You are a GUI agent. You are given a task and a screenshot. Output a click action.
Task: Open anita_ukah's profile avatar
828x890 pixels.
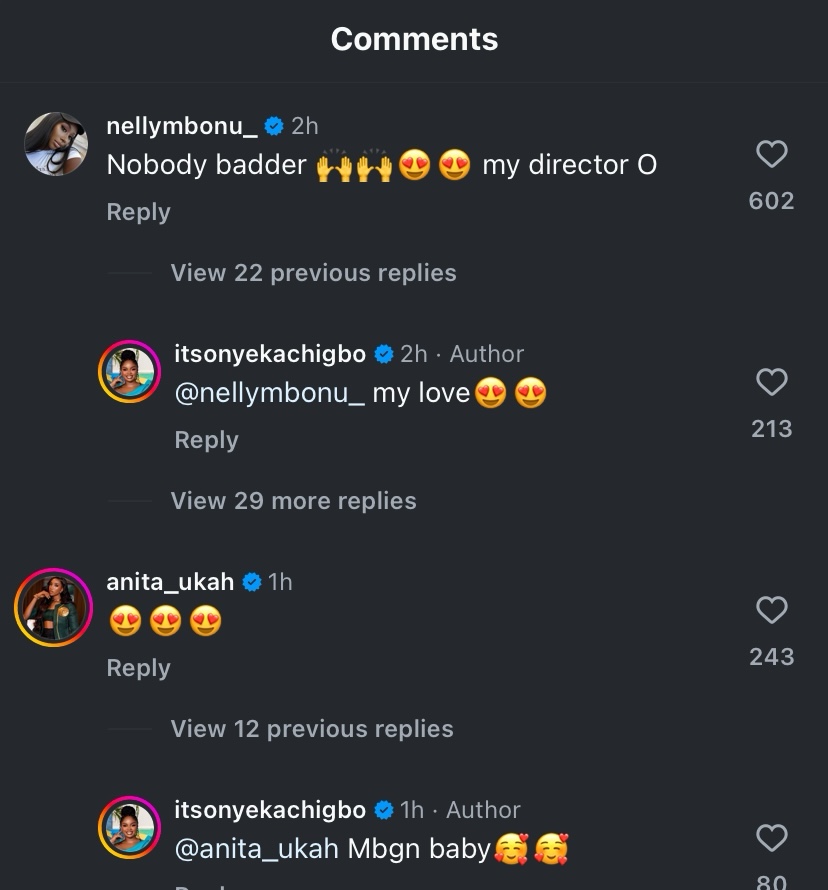click(53, 607)
